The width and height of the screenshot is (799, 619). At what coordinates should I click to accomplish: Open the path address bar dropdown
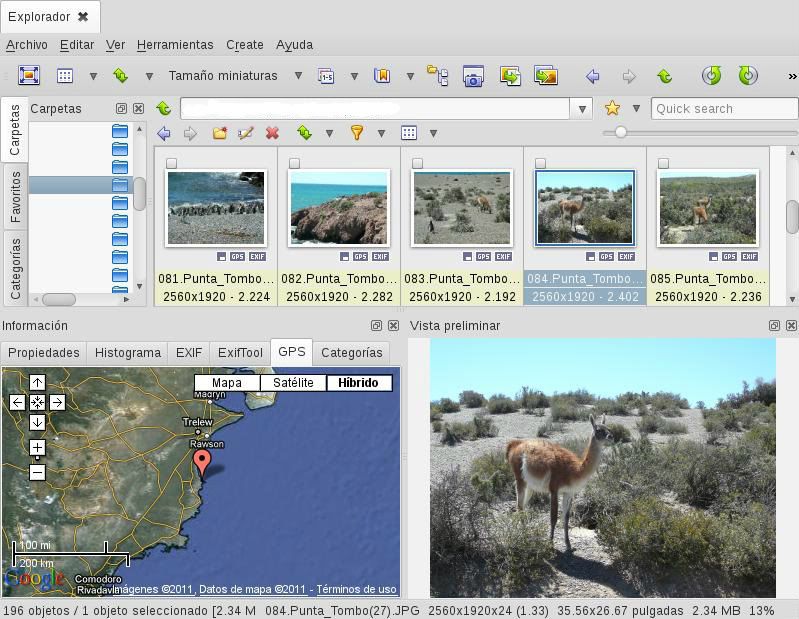tap(582, 109)
